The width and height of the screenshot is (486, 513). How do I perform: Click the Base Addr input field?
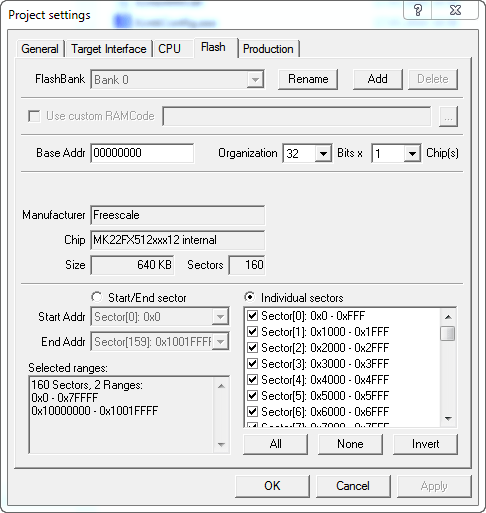(142, 153)
